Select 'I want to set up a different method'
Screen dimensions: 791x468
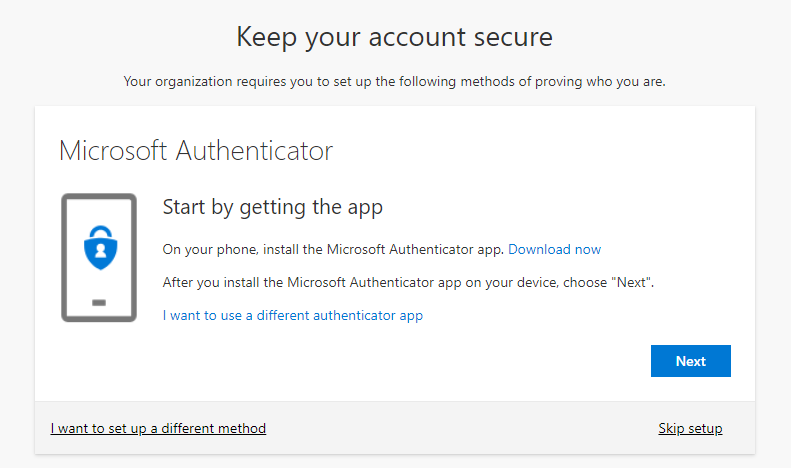(158, 428)
